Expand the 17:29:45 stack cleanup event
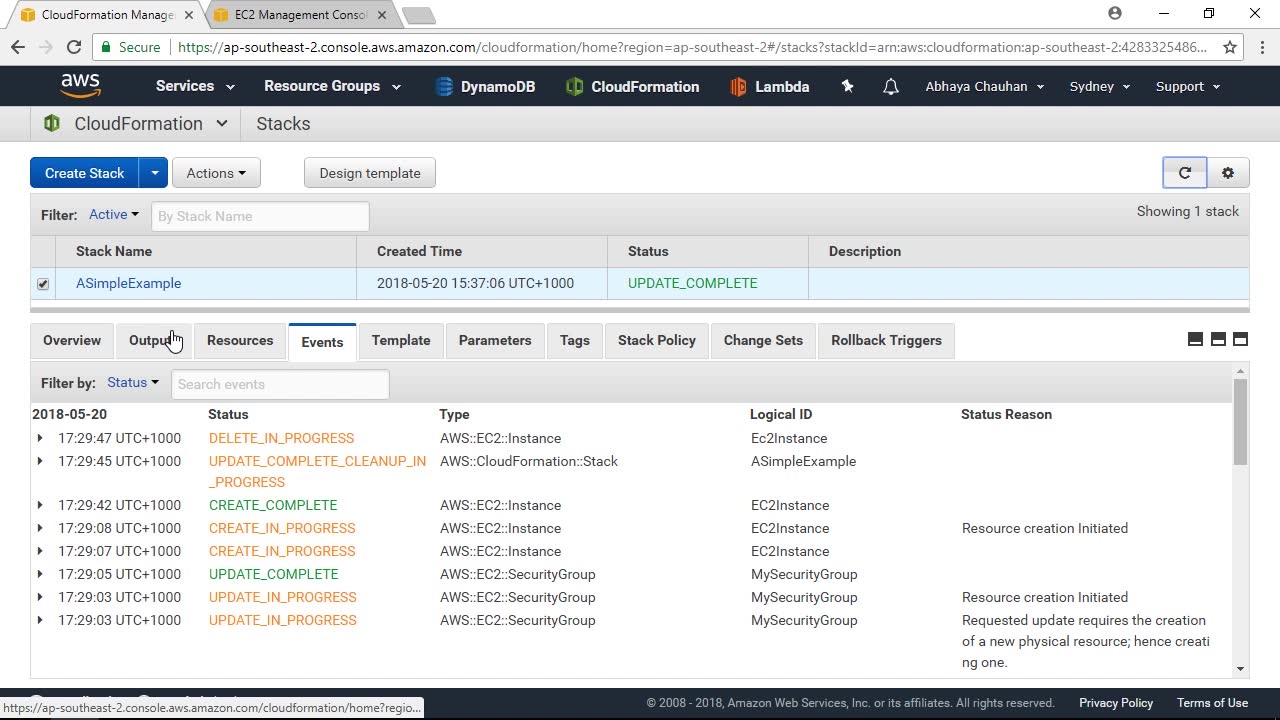1280x720 pixels. pos(40,461)
